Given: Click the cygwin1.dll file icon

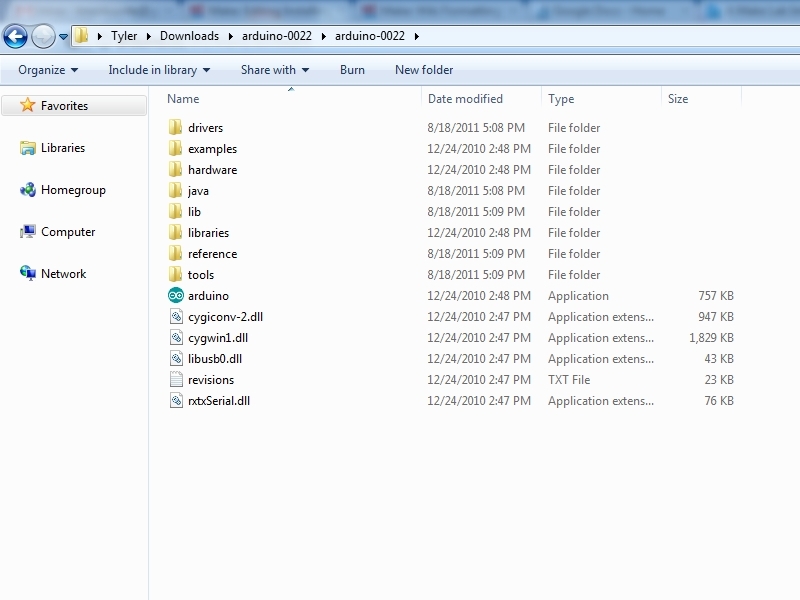Looking at the screenshot, I should pos(176,337).
